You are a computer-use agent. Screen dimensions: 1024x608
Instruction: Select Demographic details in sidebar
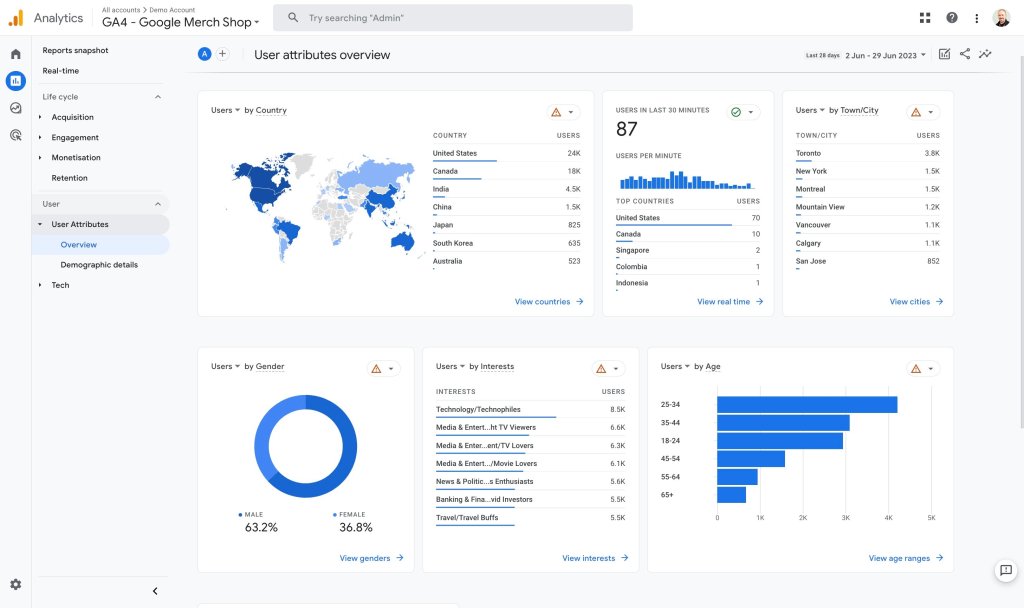click(99, 265)
